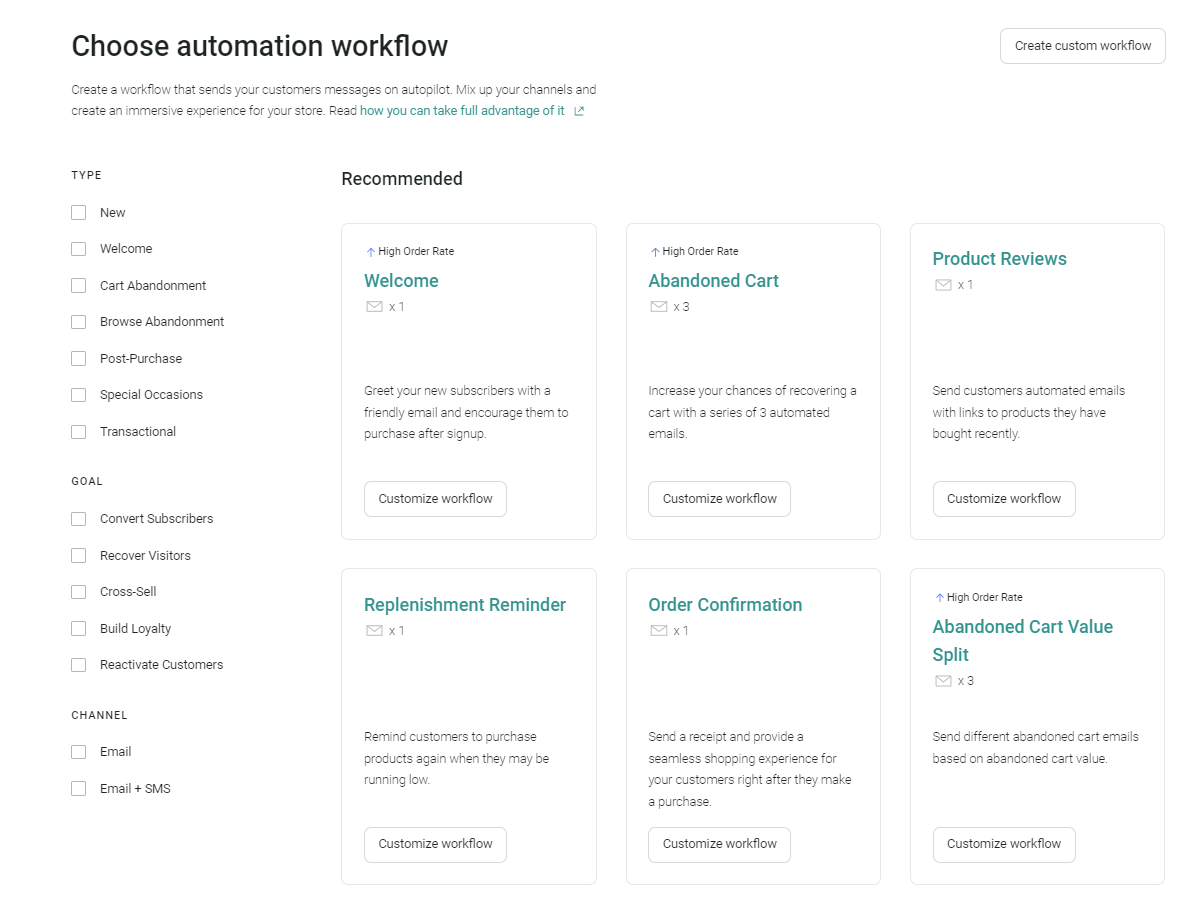This screenshot has height=897, width=1184.
Task: Open the Replenishment Reminder card title
Action: coord(465,605)
